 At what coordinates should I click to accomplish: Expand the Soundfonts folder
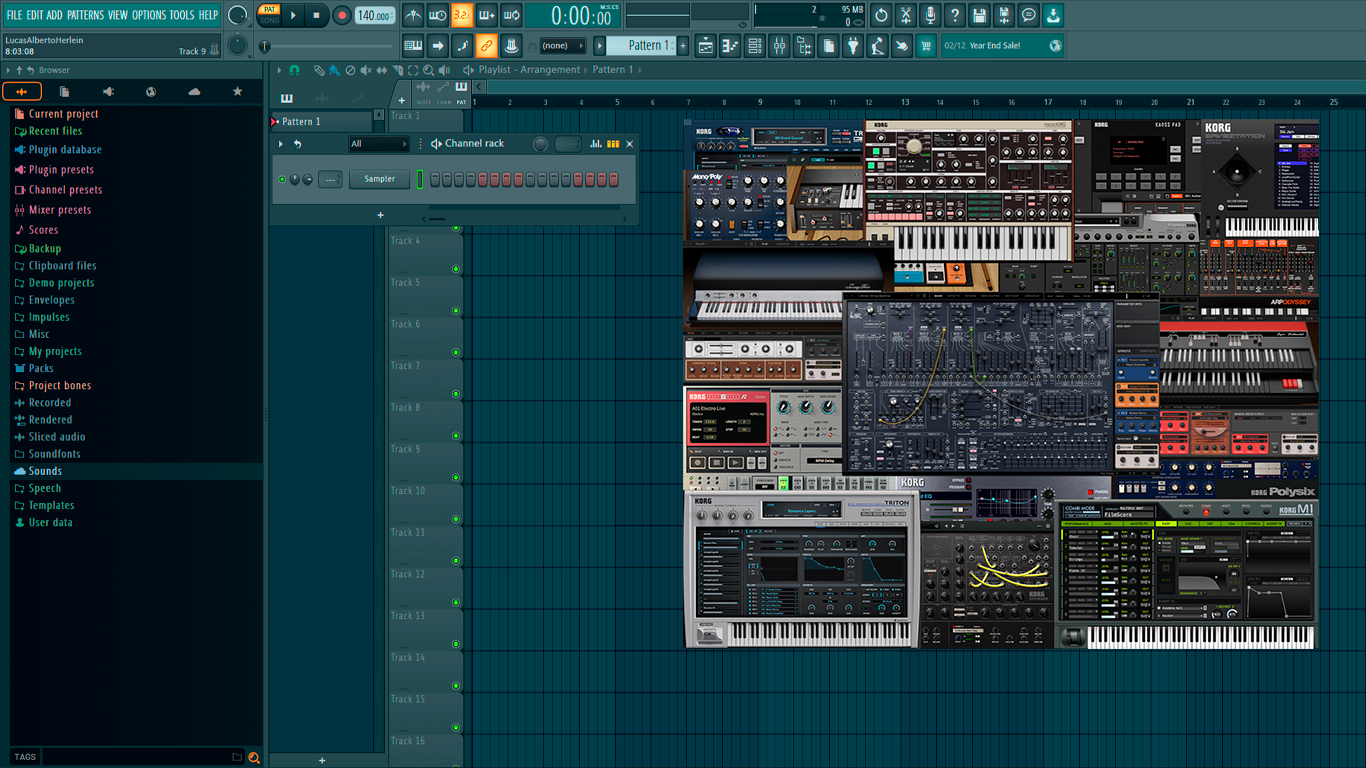pyautogui.click(x=47, y=454)
